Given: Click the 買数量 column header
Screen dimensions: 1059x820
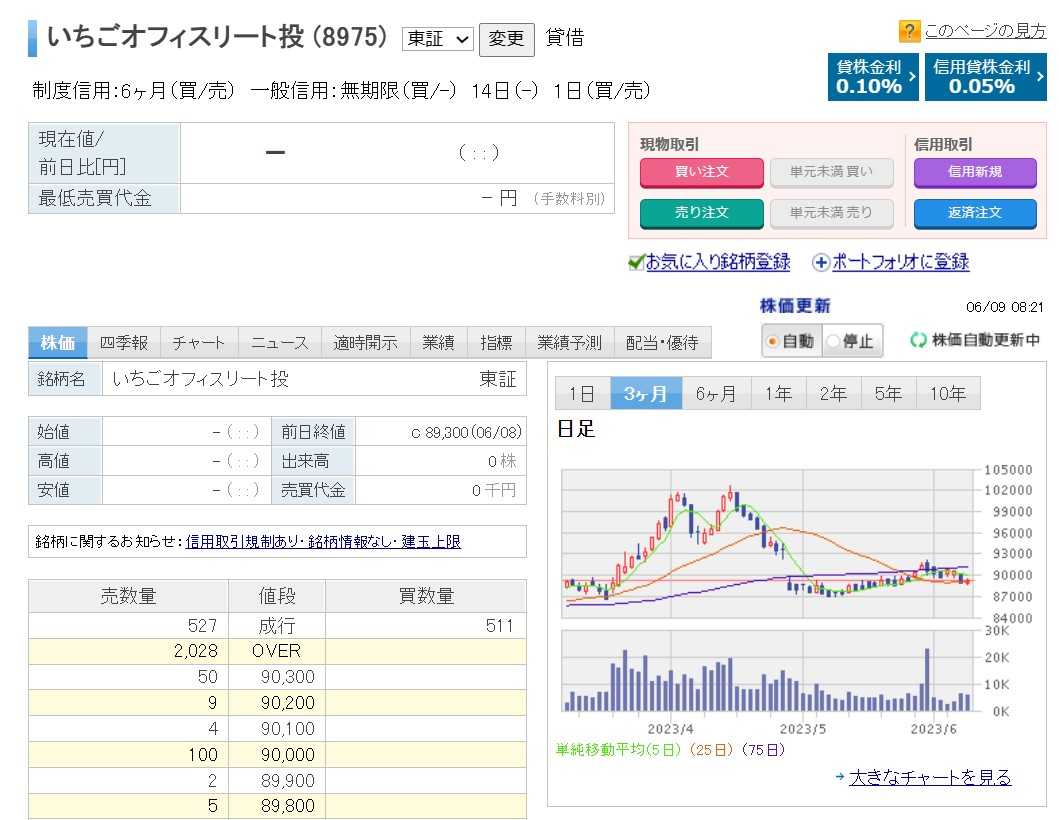Looking at the screenshot, I should (426, 596).
